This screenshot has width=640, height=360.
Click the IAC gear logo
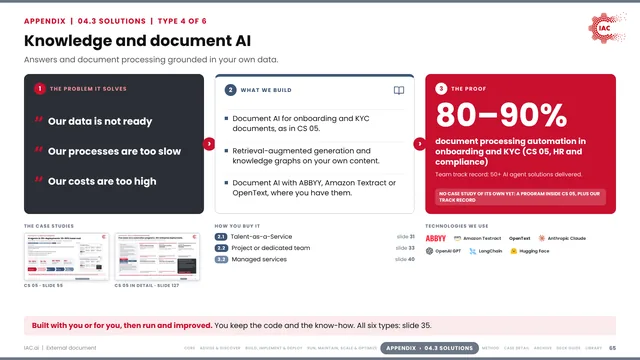pos(607,28)
